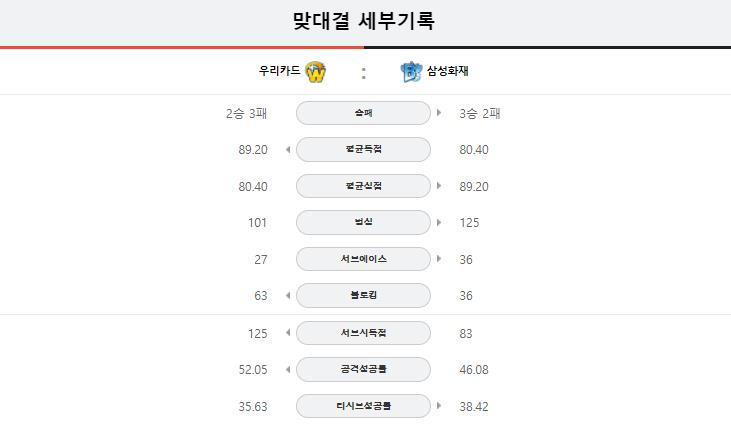Click the 우리카드 team logo

click(x=315, y=71)
